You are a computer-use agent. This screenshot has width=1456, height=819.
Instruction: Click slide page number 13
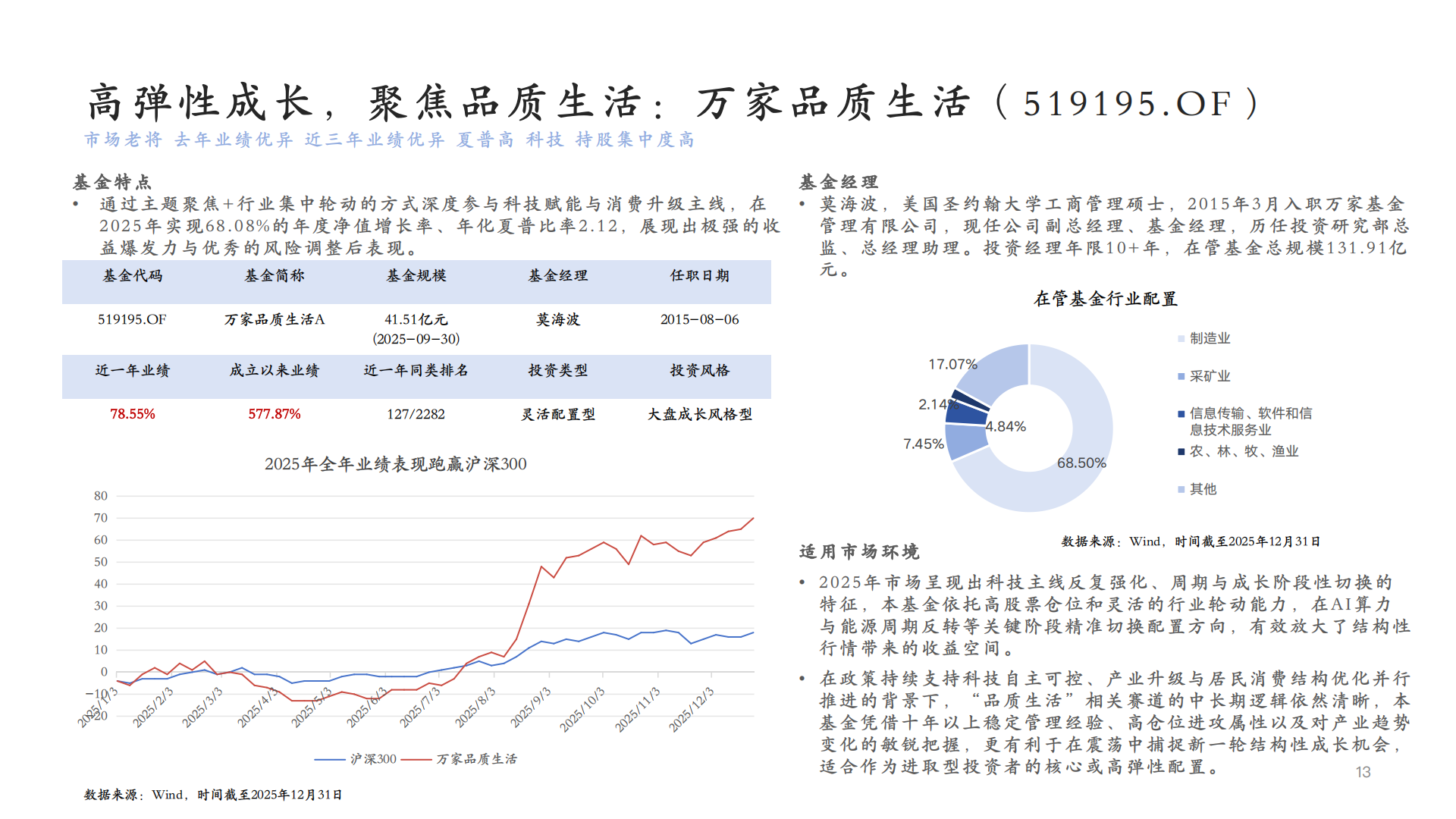click(1363, 772)
